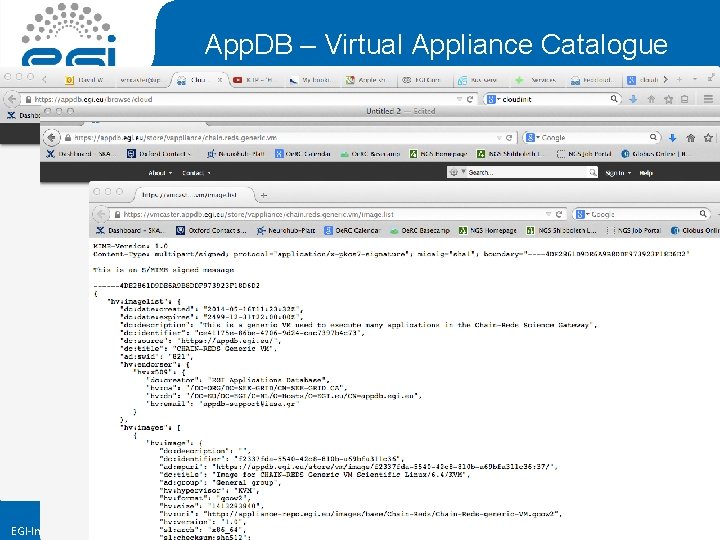Open URL history dropdown in the chain.reds.generic.vm address bar

pyautogui.click(x=499, y=138)
